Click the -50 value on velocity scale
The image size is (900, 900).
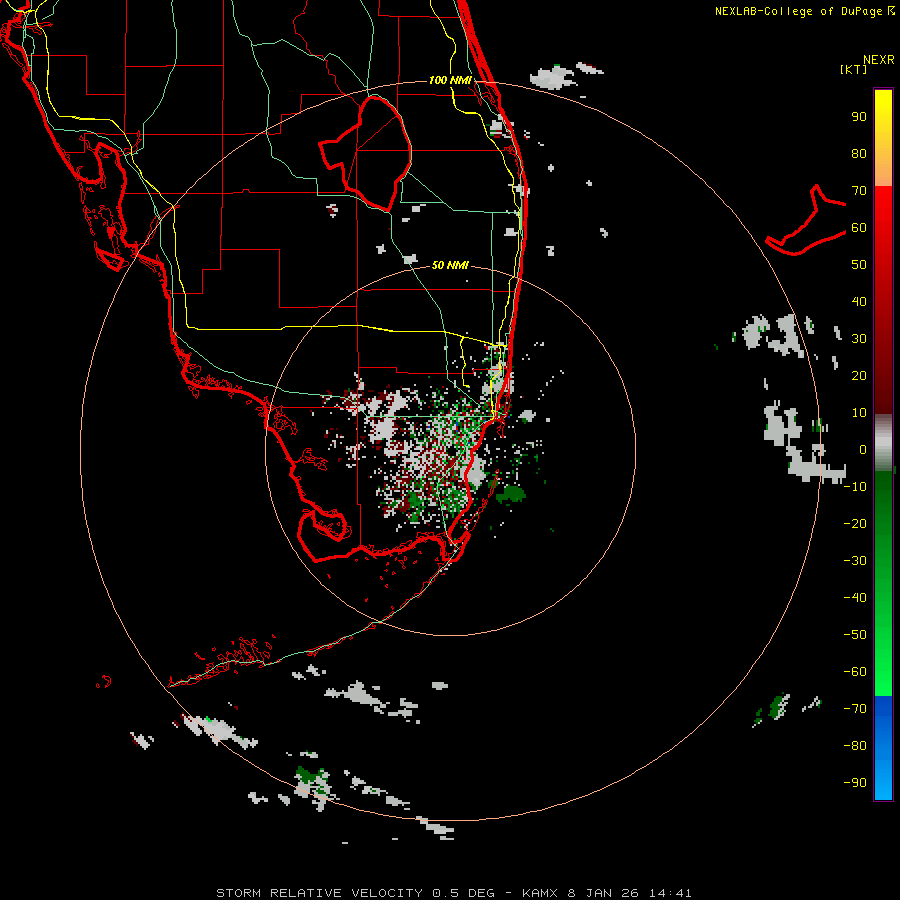(x=855, y=635)
